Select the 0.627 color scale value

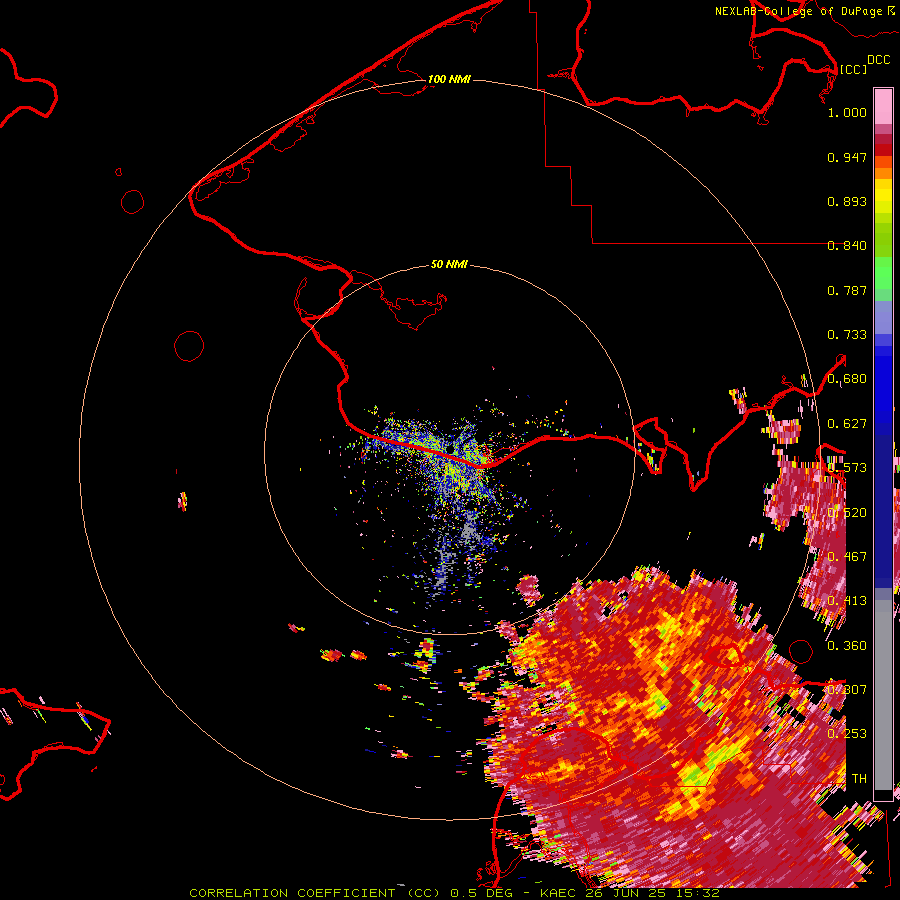847,424
